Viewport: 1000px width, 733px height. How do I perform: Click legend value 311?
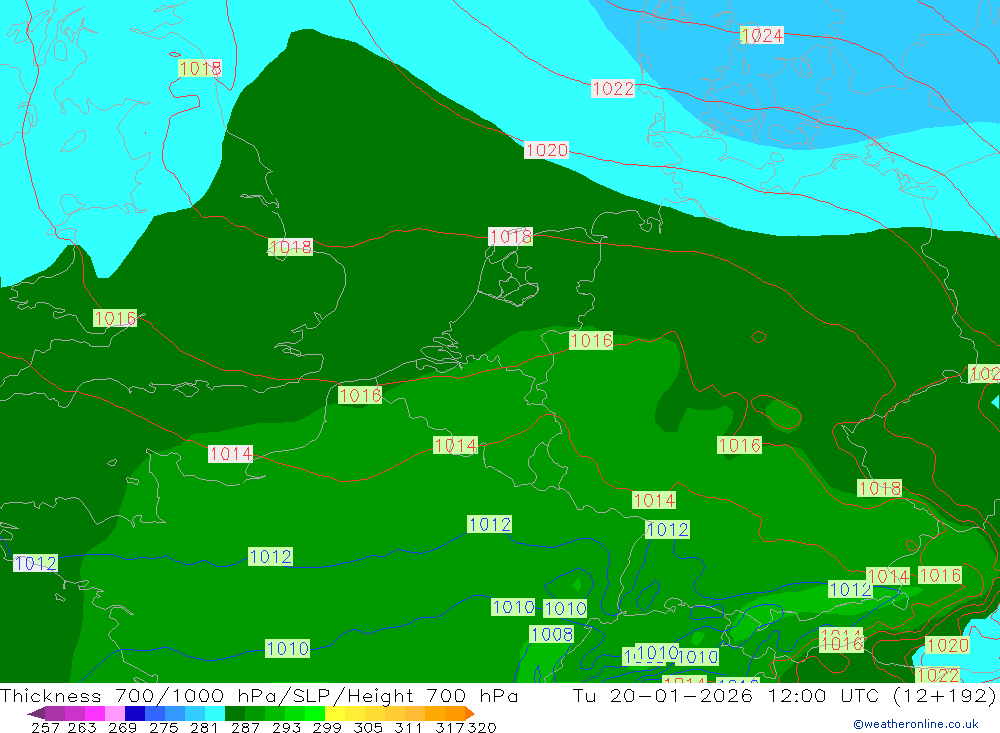coord(408,727)
